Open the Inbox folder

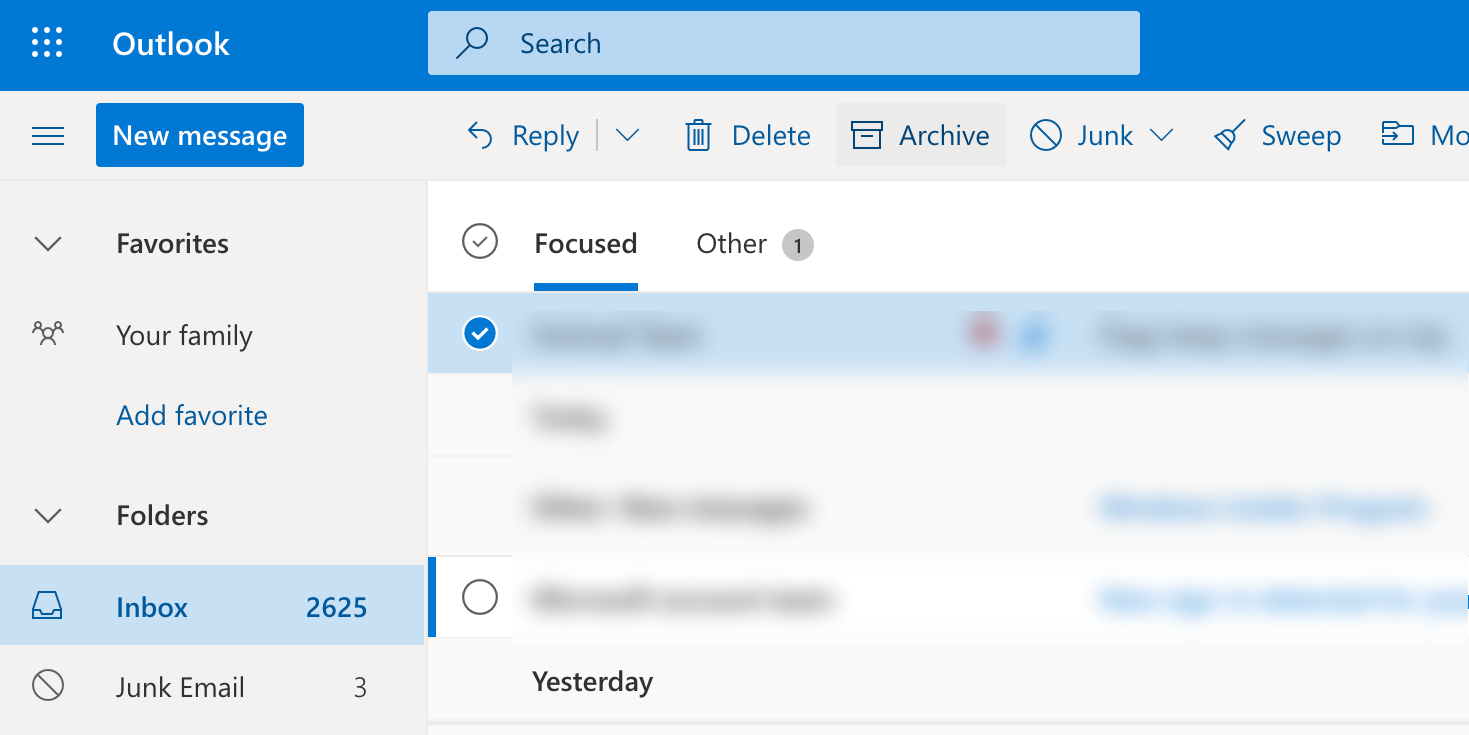click(x=152, y=606)
